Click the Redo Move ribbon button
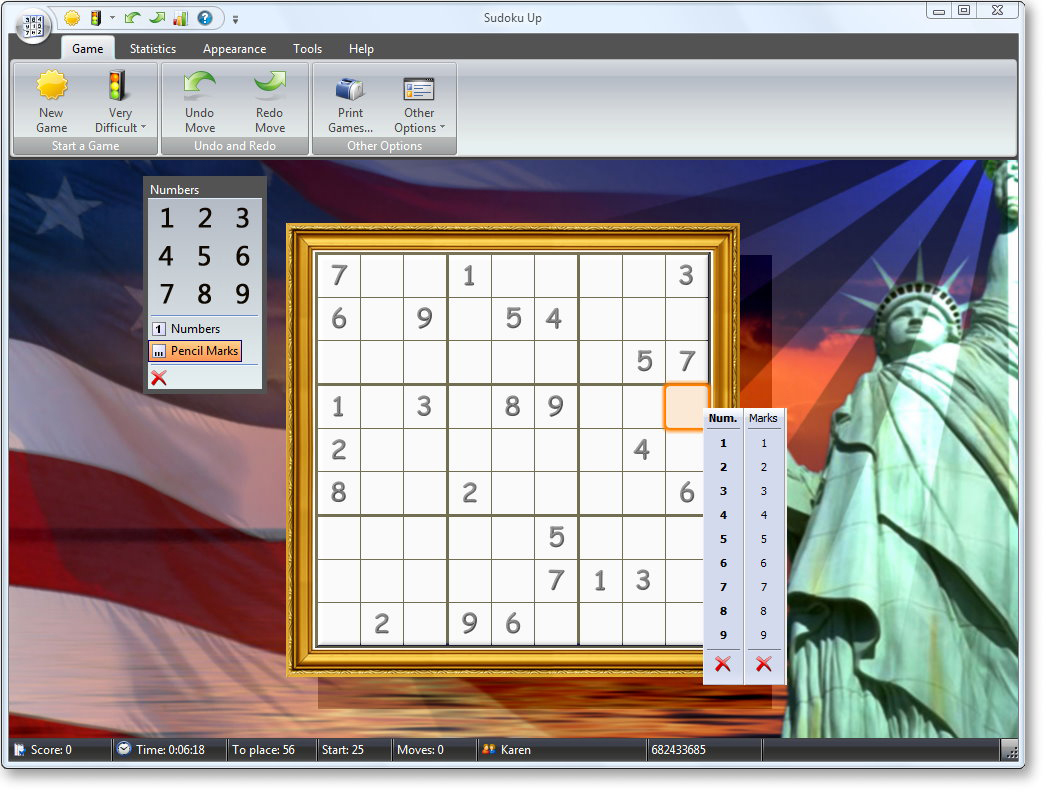Screen dimensions: 1049x796 [x=270, y=102]
